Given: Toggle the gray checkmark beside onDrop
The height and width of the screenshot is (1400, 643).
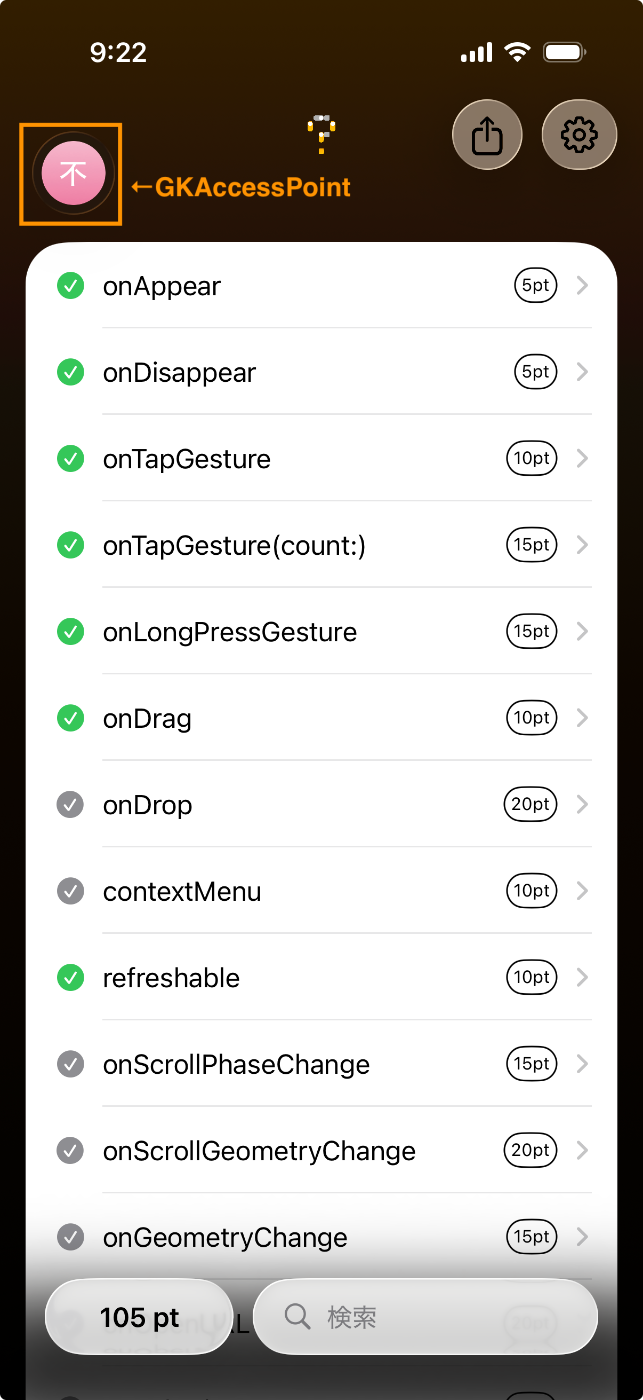Looking at the screenshot, I should click(70, 805).
